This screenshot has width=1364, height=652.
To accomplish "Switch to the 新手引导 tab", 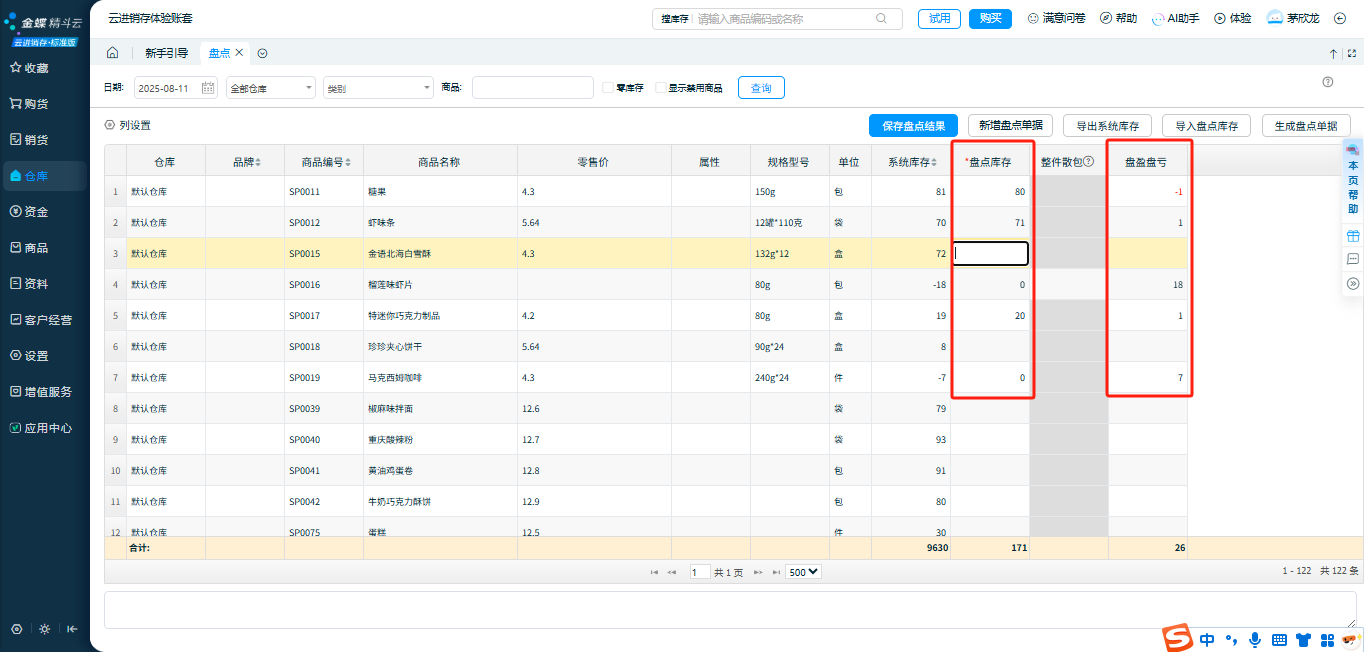I will [166, 53].
